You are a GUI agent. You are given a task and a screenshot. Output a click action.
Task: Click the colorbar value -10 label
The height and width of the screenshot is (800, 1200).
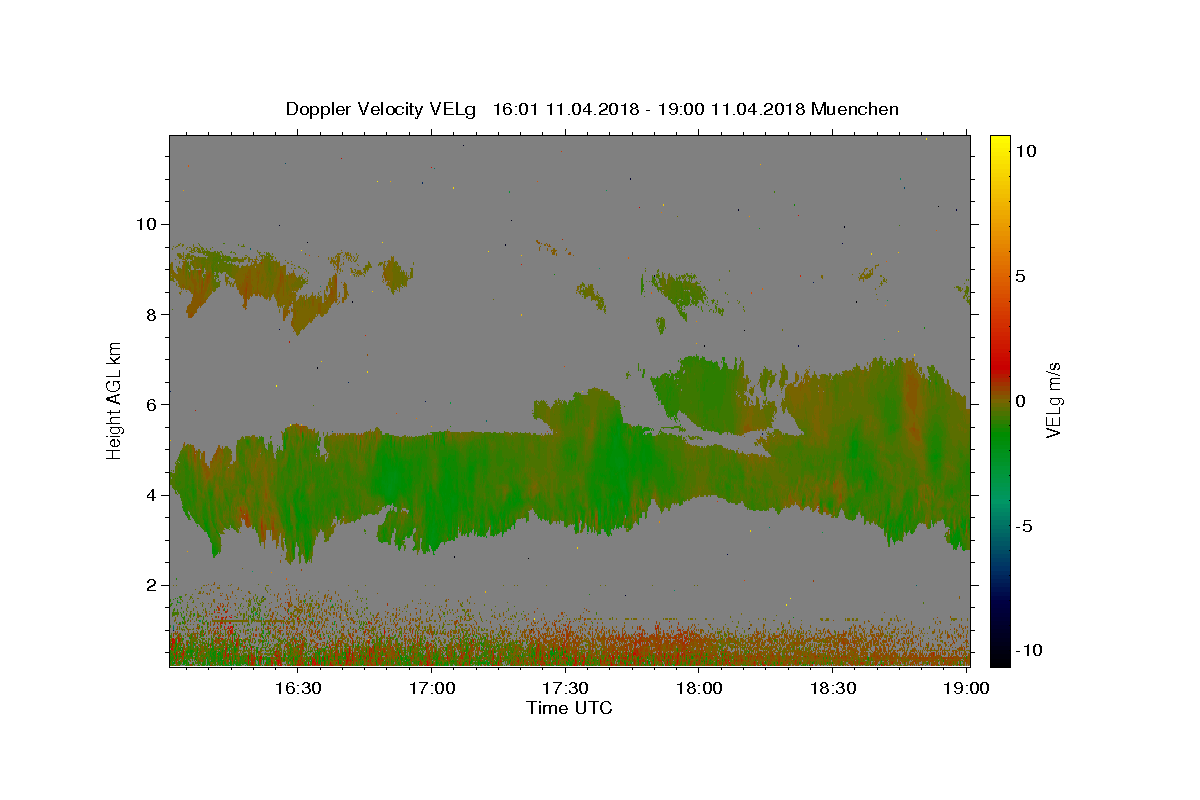[x=1028, y=651]
